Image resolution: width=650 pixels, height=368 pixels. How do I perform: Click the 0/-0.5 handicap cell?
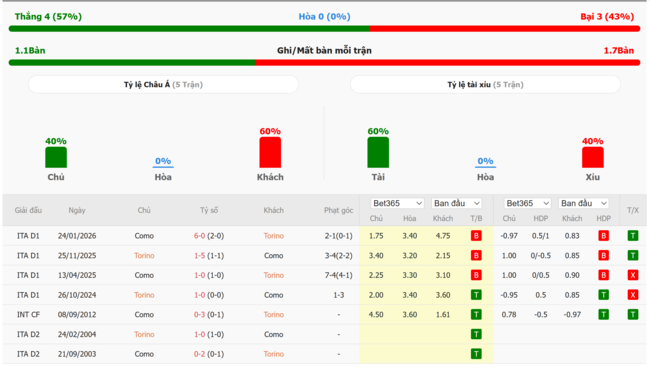pyautogui.click(x=541, y=256)
